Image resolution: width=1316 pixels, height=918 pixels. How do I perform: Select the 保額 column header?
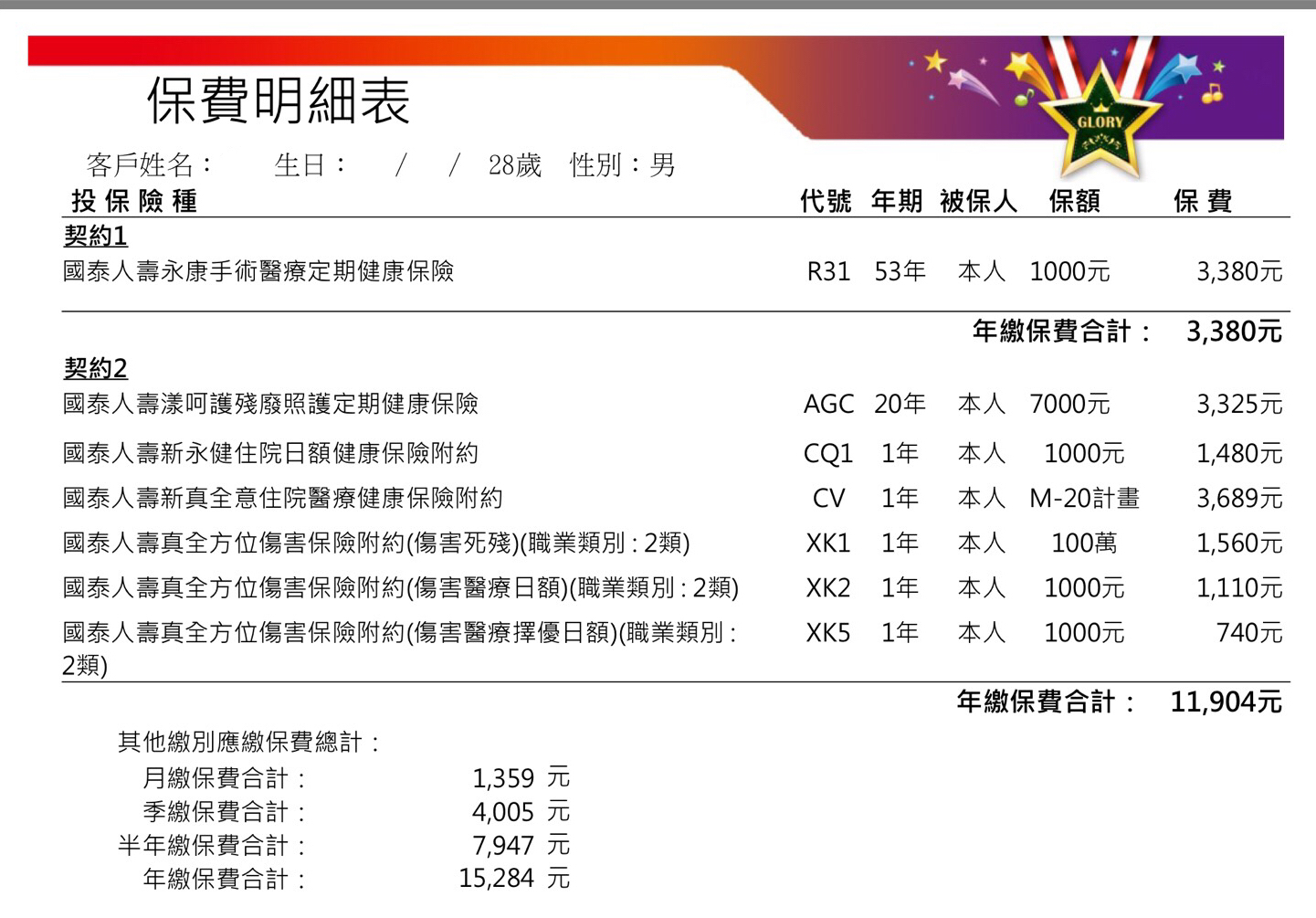tap(1075, 201)
